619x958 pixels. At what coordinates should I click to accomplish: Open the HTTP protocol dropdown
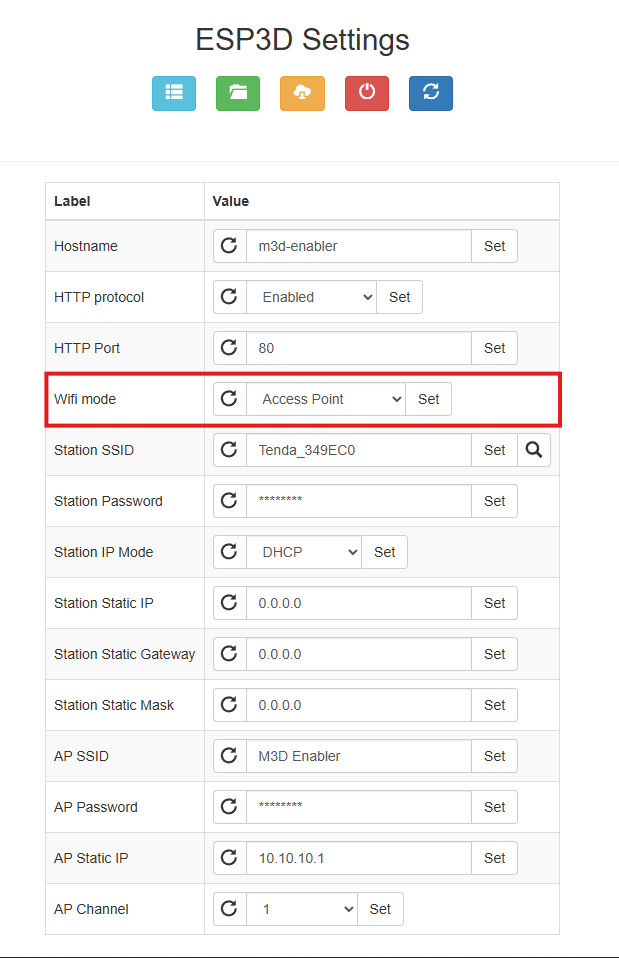[x=311, y=297]
